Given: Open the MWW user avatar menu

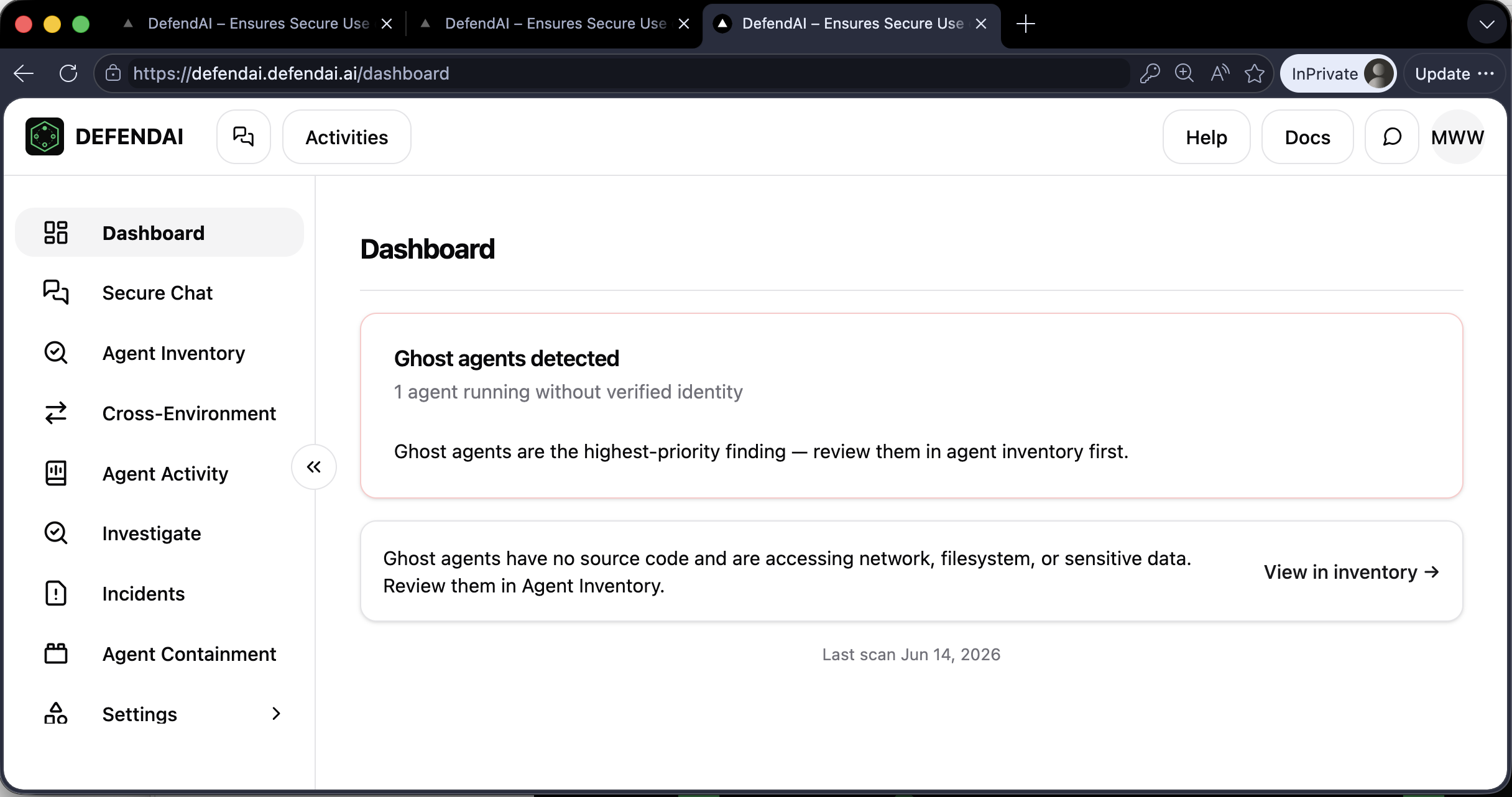Looking at the screenshot, I should (x=1457, y=137).
